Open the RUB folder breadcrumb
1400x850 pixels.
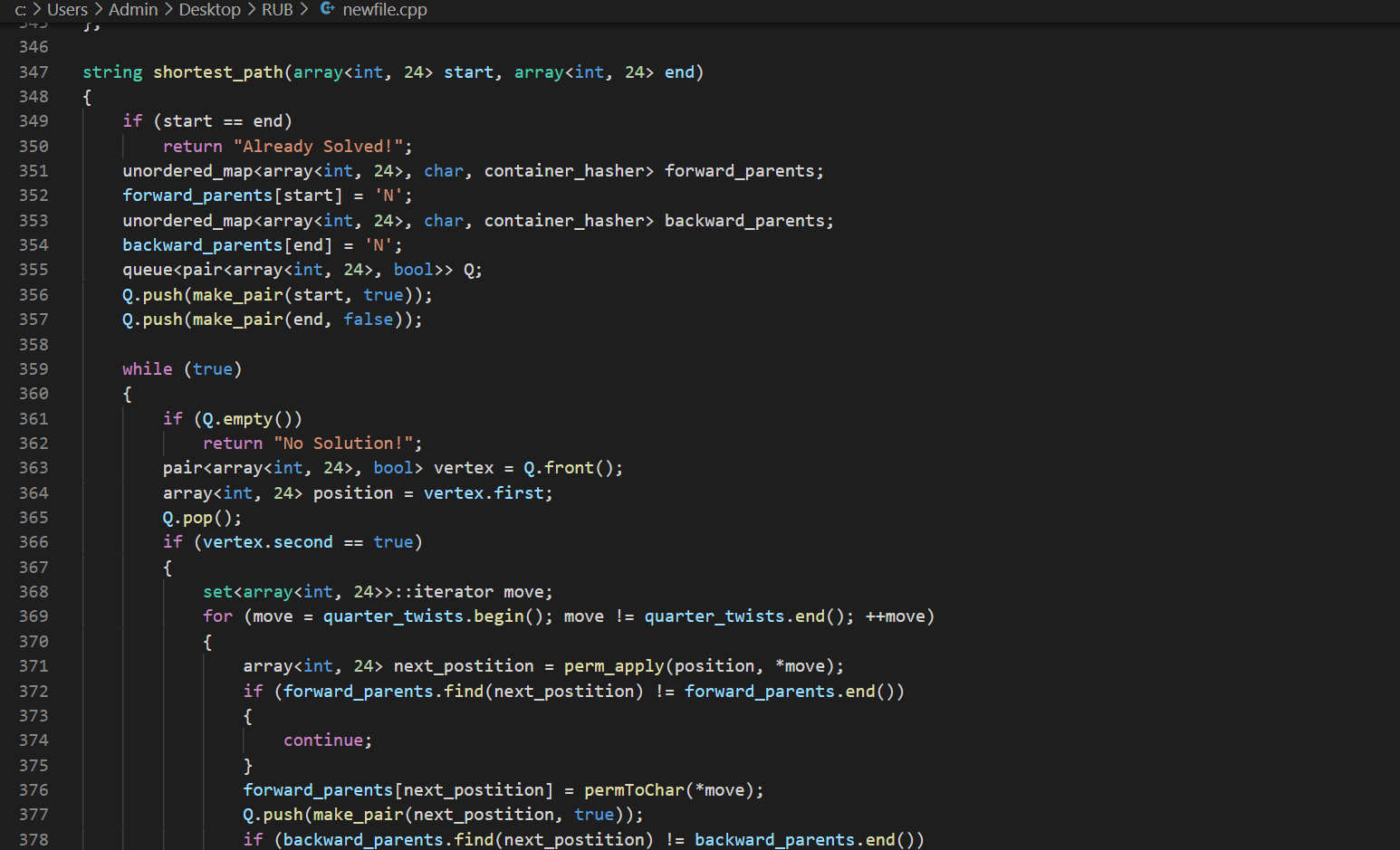(277, 10)
